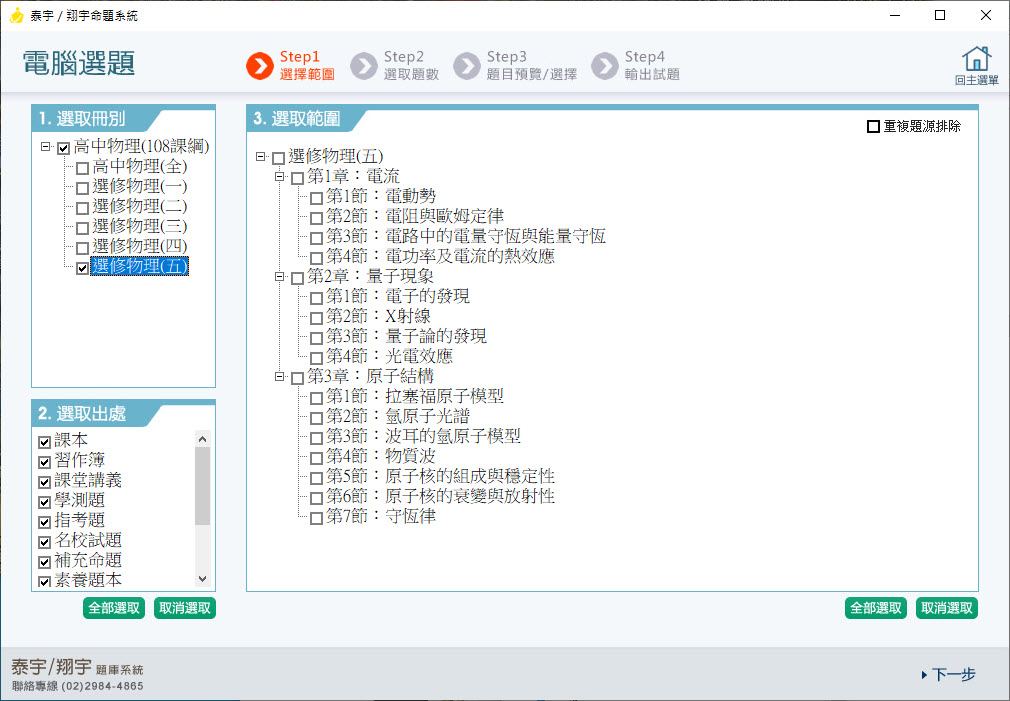Click the 選取出處 list scrollbar thumb

coord(203,485)
